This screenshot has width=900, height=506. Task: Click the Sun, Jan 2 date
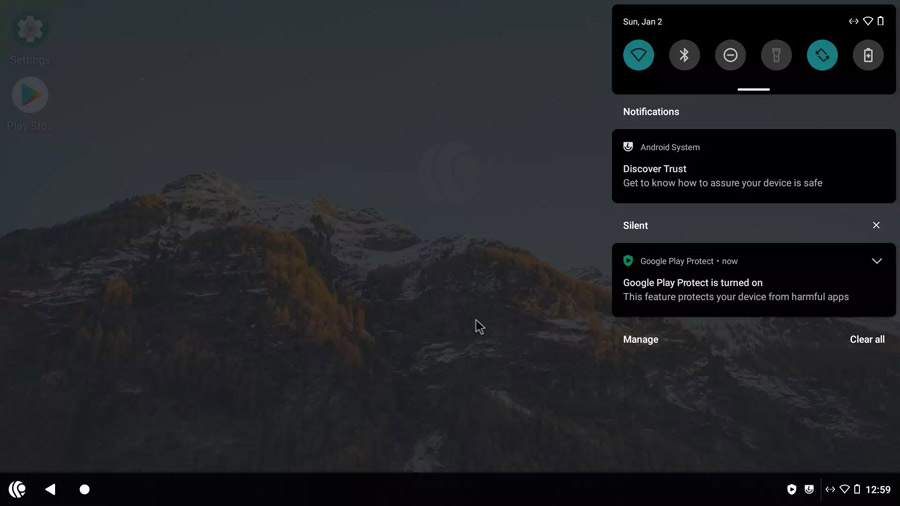coord(642,22)
